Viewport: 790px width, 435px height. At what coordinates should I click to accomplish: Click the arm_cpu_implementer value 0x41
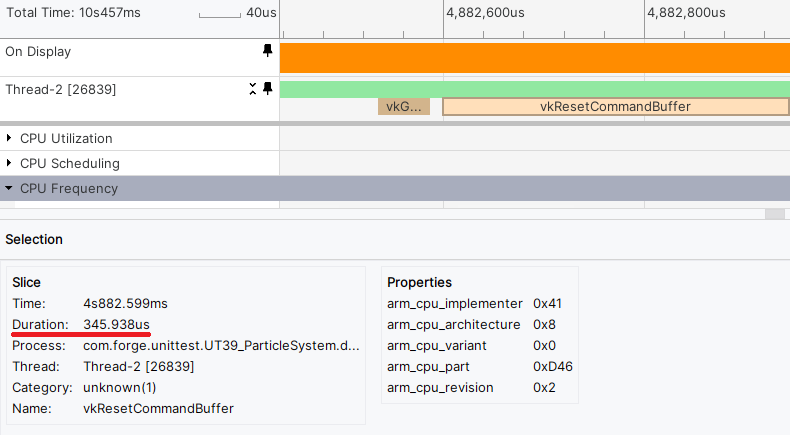[x=547, y=303]
